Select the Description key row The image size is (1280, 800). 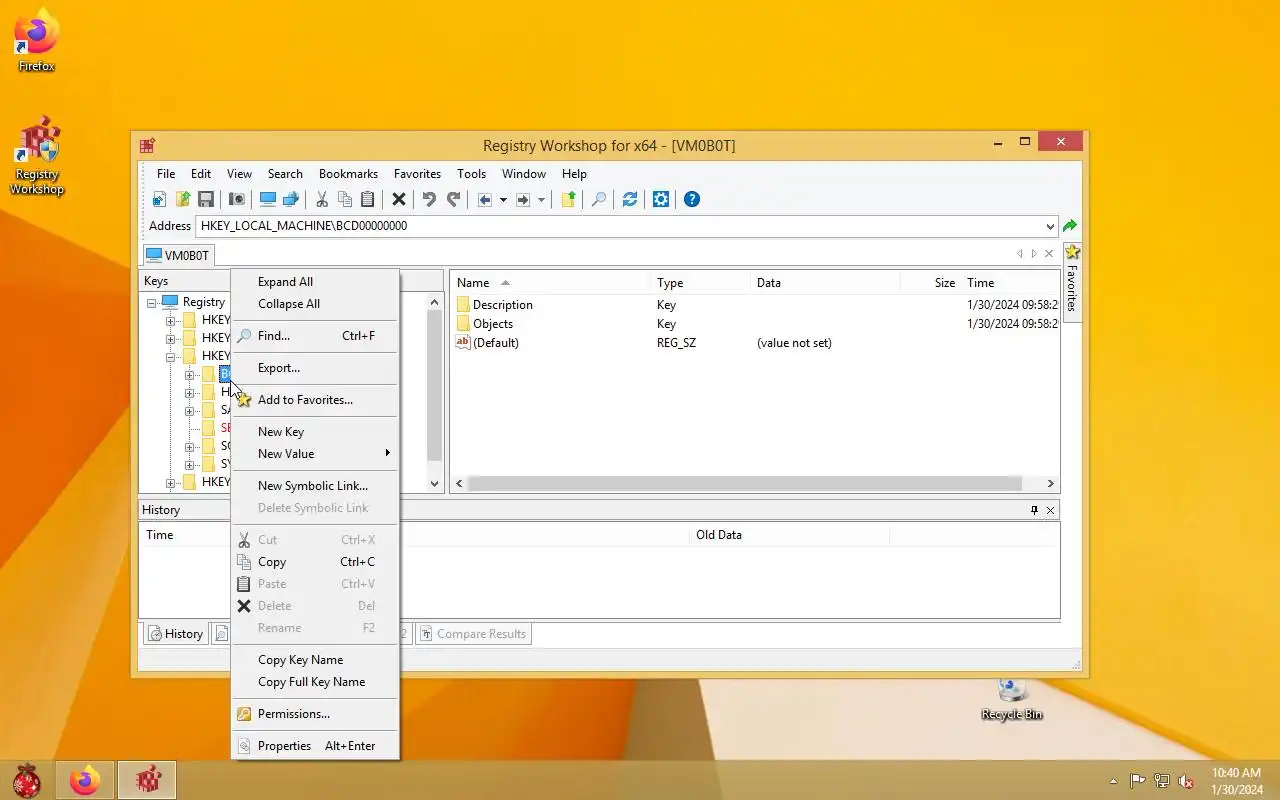coord(755,305)
